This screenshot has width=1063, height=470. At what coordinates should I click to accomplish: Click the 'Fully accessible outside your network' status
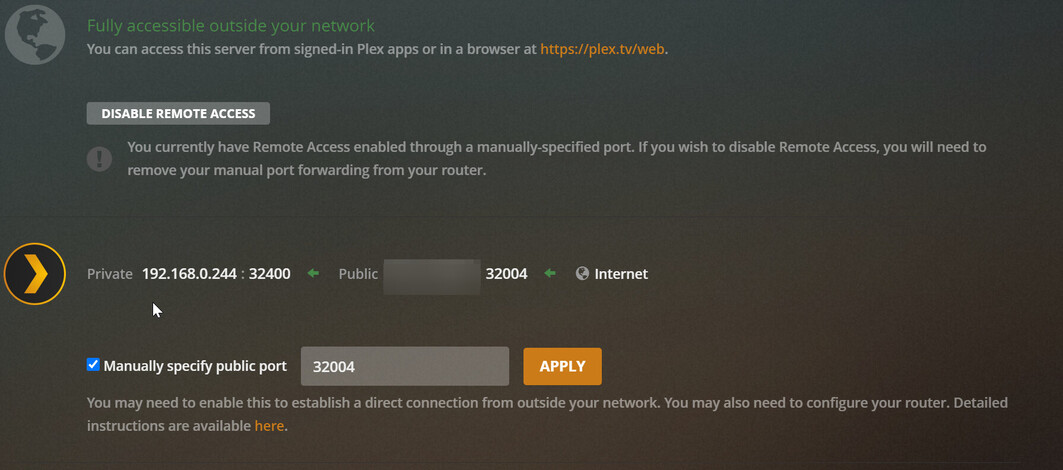231,26
